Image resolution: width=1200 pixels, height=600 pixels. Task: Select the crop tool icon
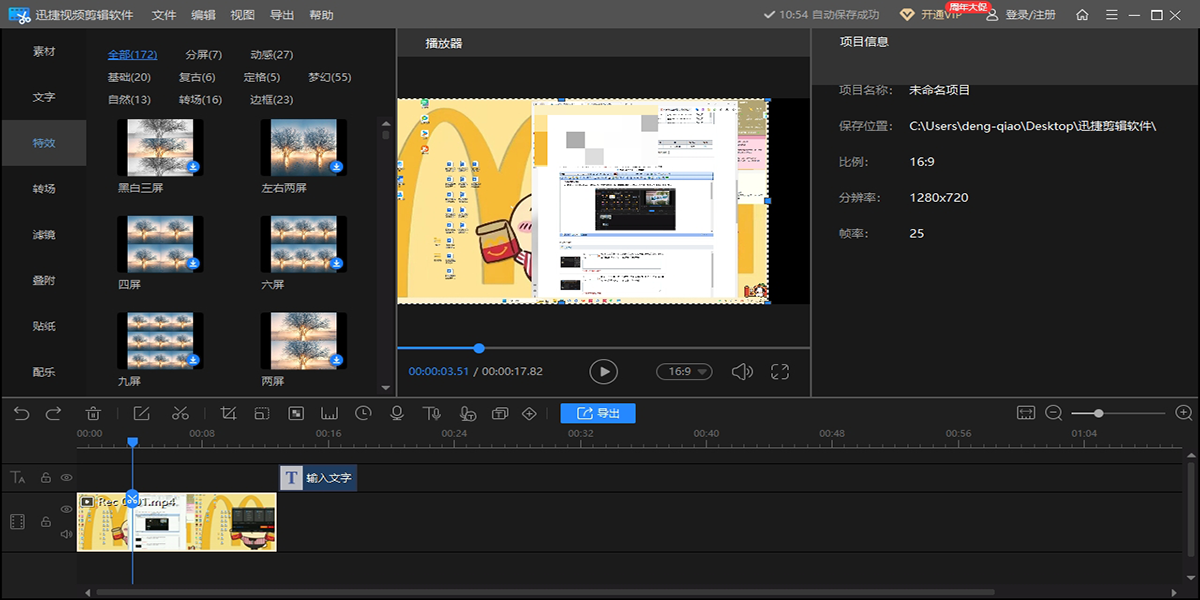(x=228, y=413)
